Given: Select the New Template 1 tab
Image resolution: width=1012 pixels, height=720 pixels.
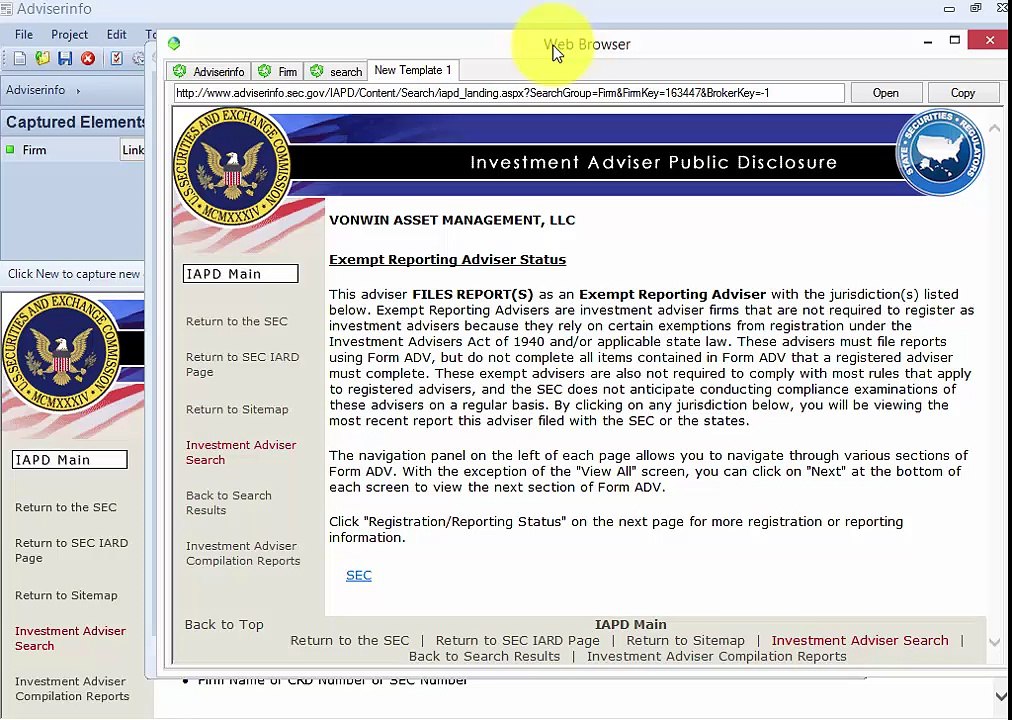Looking at the screenshot, I should click(413, 70).
